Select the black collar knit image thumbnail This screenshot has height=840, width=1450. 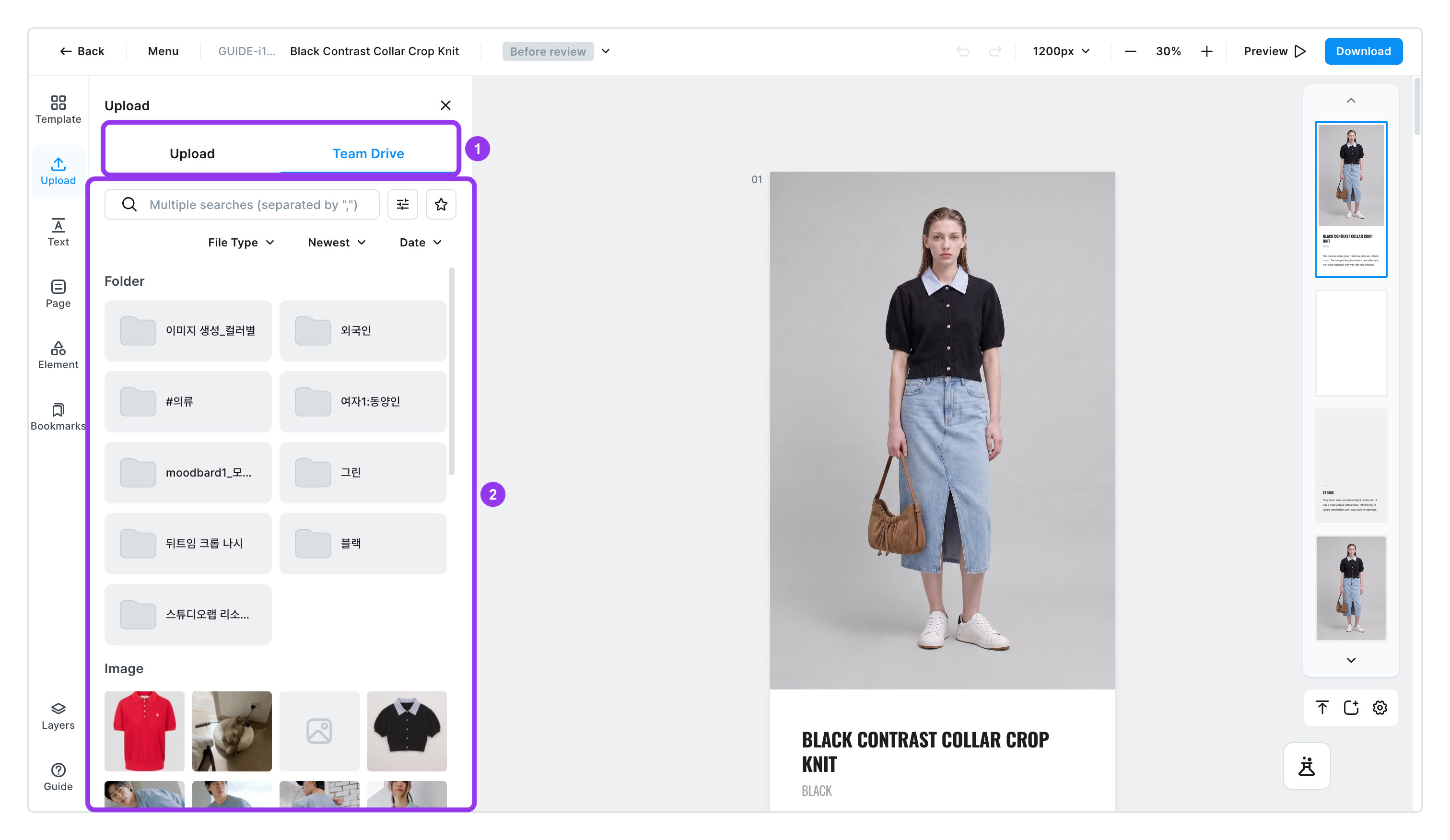[407, 731]
